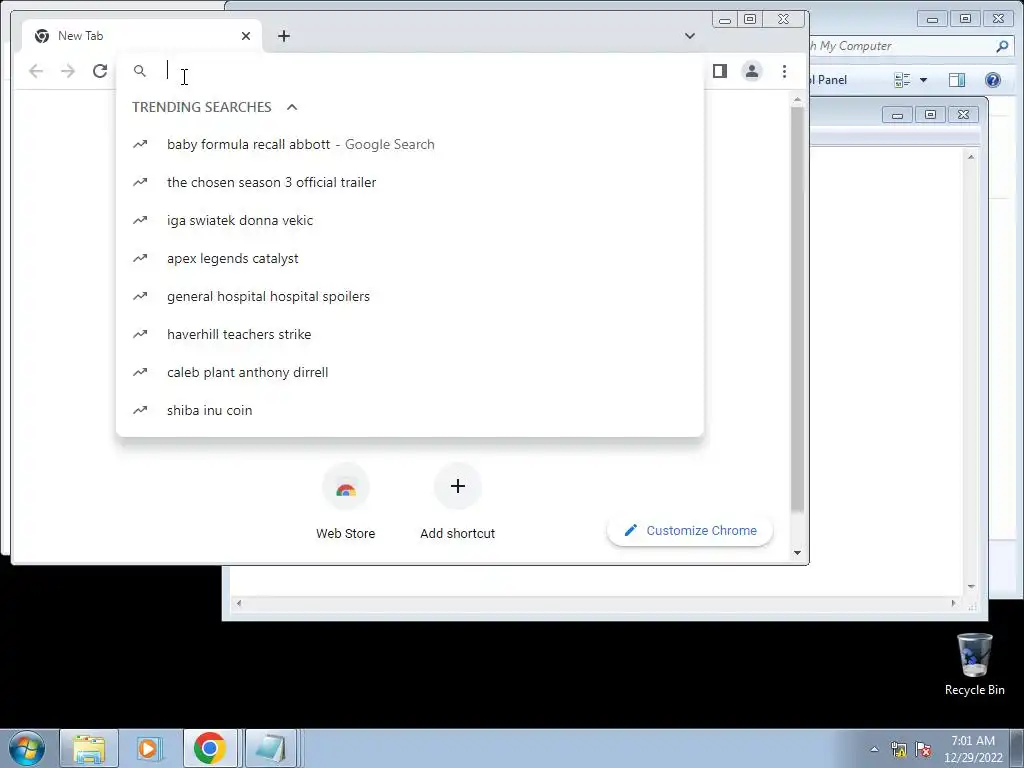Select suggestion 'general hospital hospital spoilers'
This screenshot has width=1024, height=768.
(x=409, y=296)
